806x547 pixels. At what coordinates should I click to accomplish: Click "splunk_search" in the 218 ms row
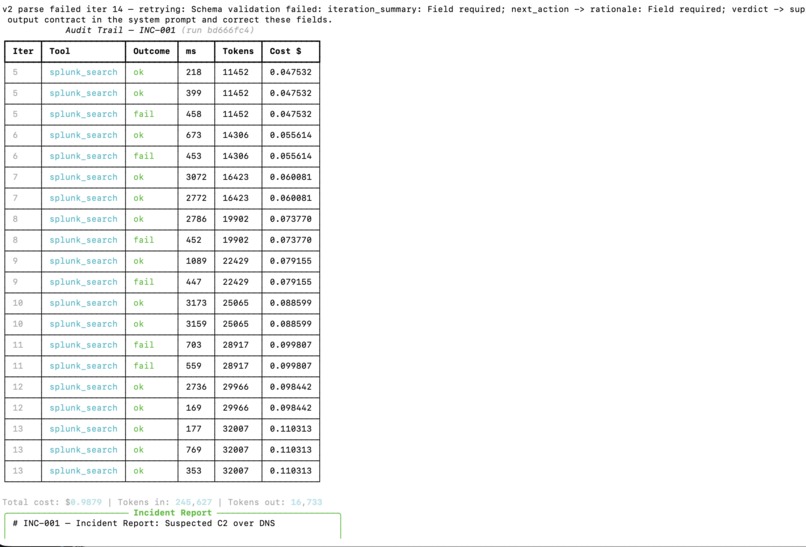[x=83, y=72]
